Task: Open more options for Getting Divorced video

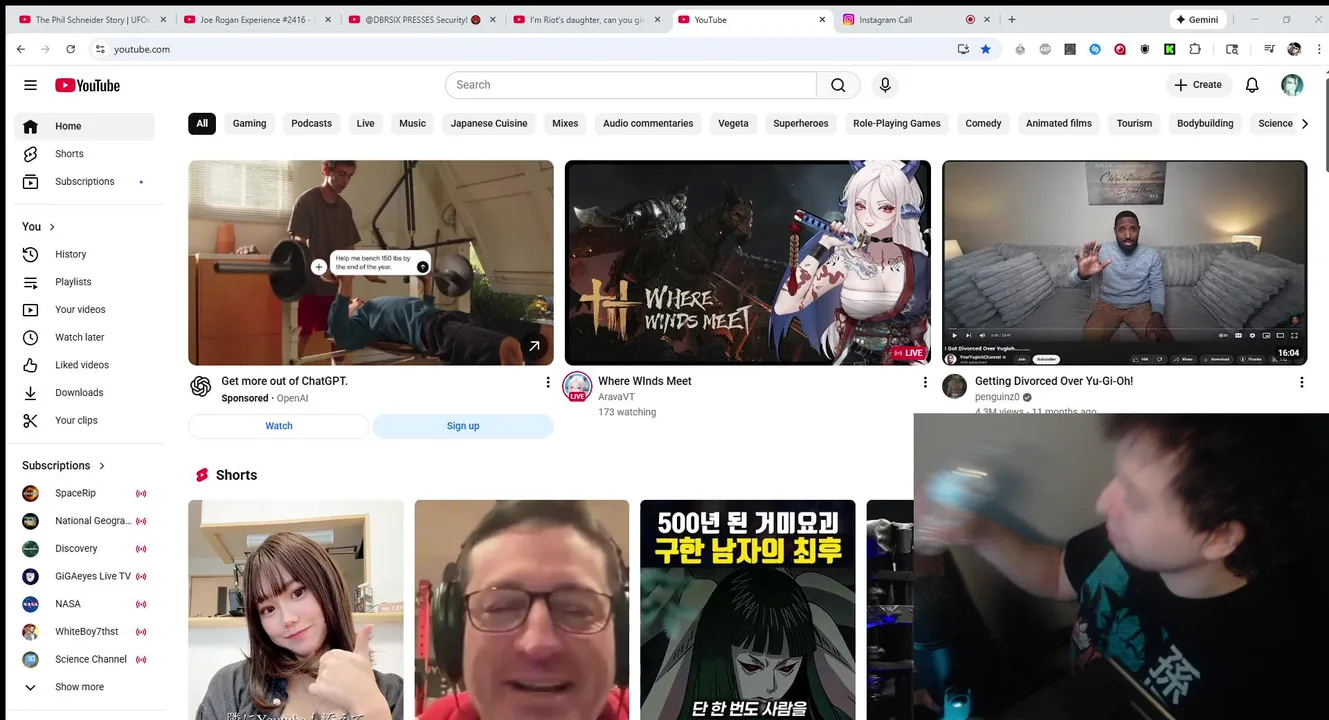Action: [1301, 382]
